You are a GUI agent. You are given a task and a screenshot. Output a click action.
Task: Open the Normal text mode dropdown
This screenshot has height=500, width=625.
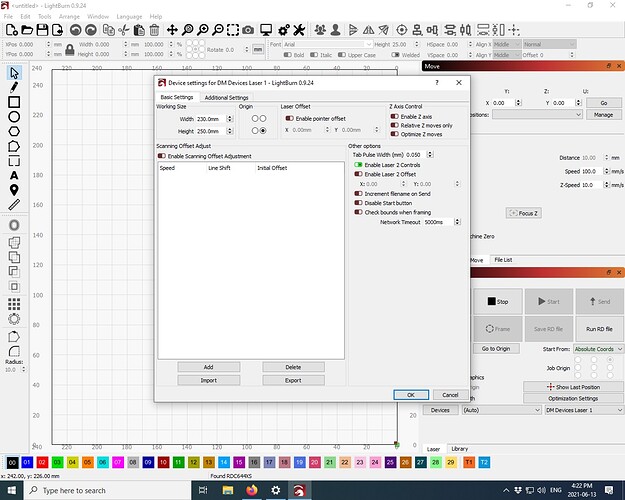(549, 44)
